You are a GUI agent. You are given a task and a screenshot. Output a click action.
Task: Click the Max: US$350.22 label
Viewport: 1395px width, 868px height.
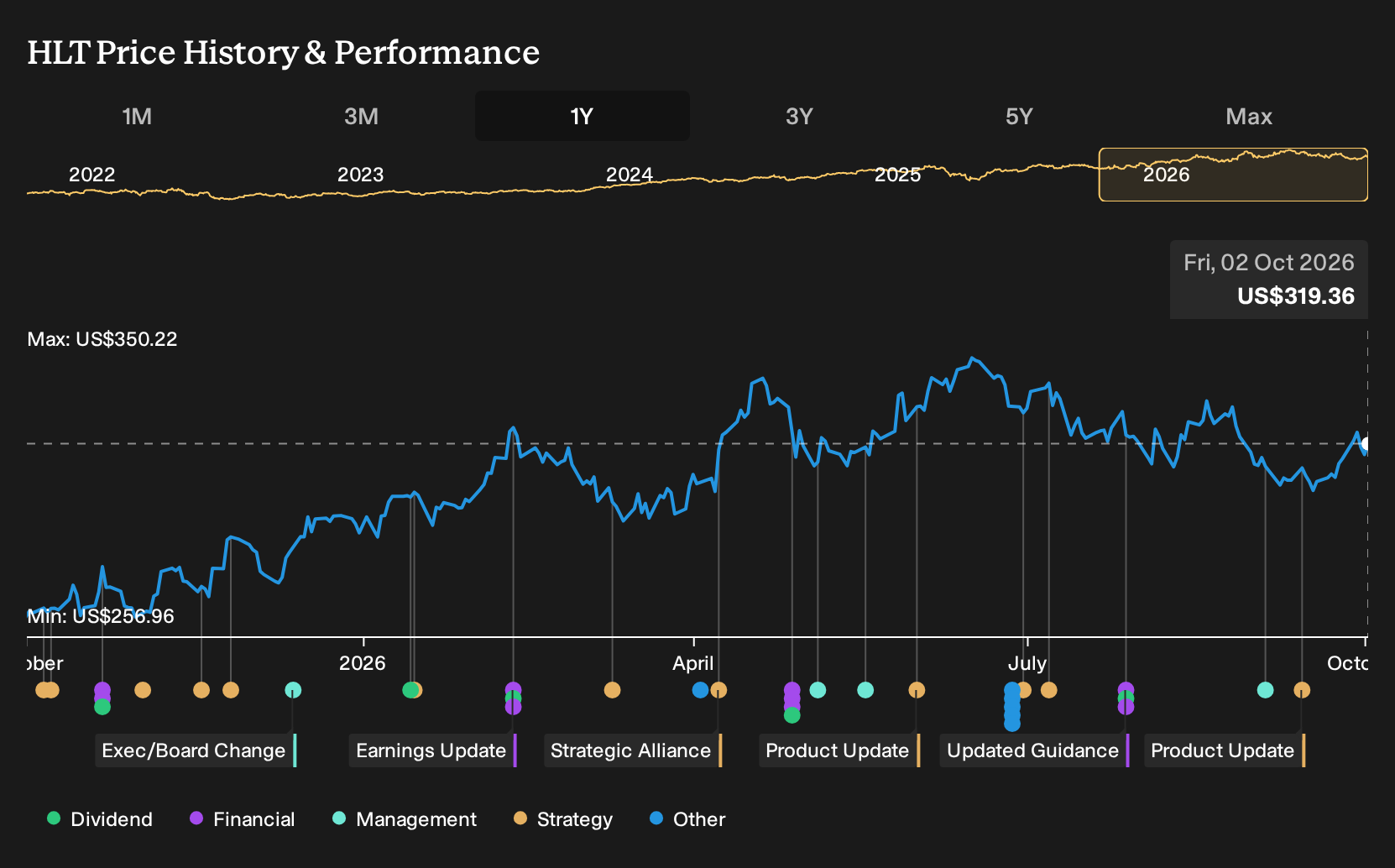(x=102, y=339)
